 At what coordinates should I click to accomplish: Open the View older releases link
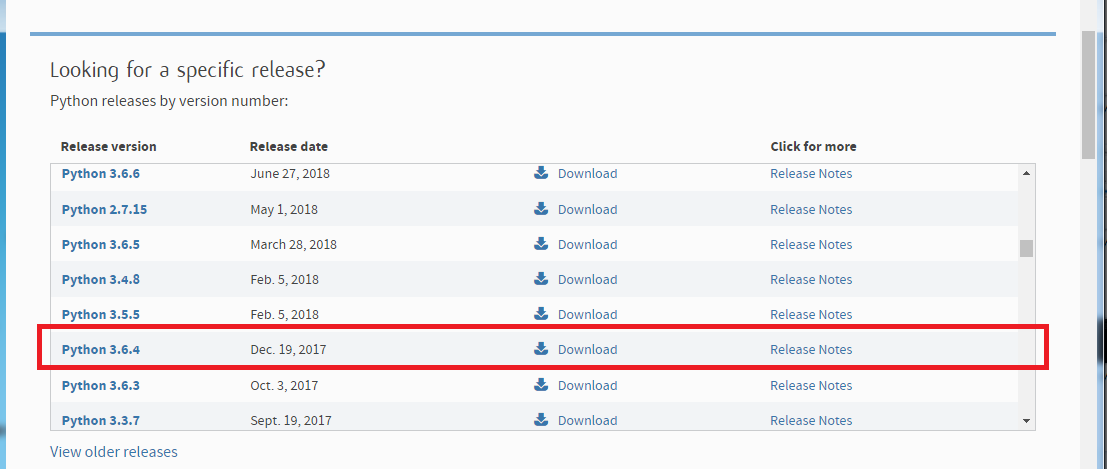114,451
